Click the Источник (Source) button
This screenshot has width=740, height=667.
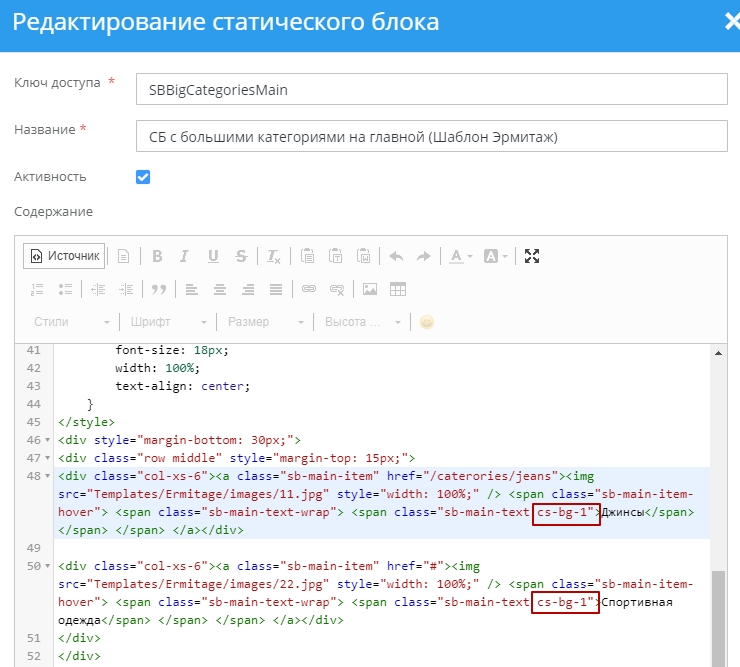65,256
